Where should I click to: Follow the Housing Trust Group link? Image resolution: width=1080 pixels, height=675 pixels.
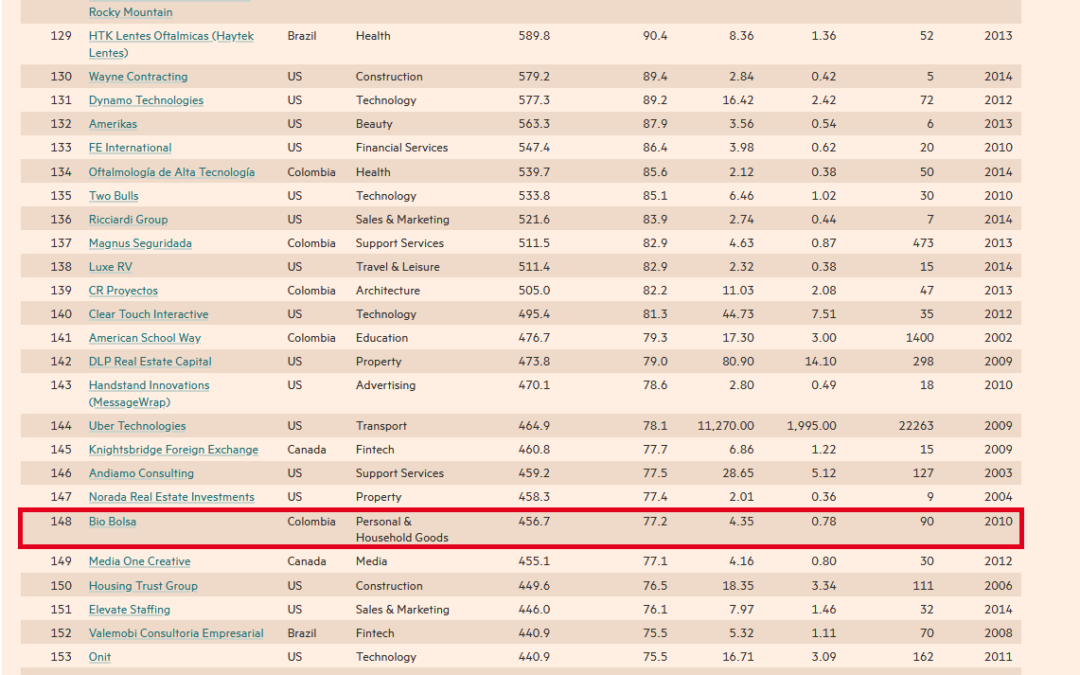(x=143, y=586)
